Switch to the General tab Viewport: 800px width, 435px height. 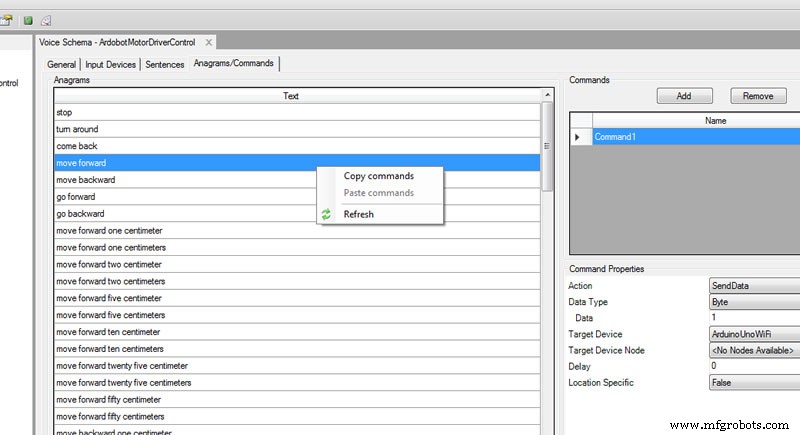click(x=62, y=65)
